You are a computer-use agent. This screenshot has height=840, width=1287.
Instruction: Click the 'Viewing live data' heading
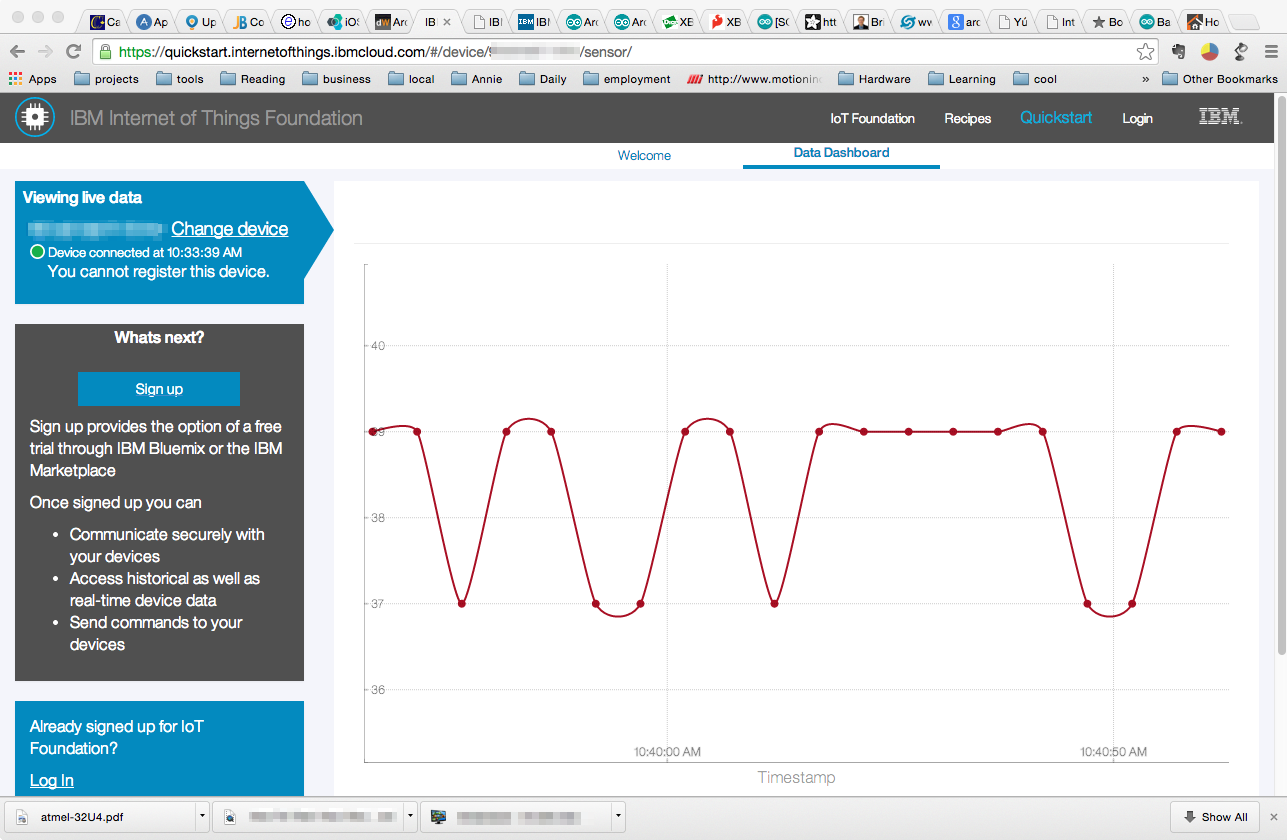(82, 198)
